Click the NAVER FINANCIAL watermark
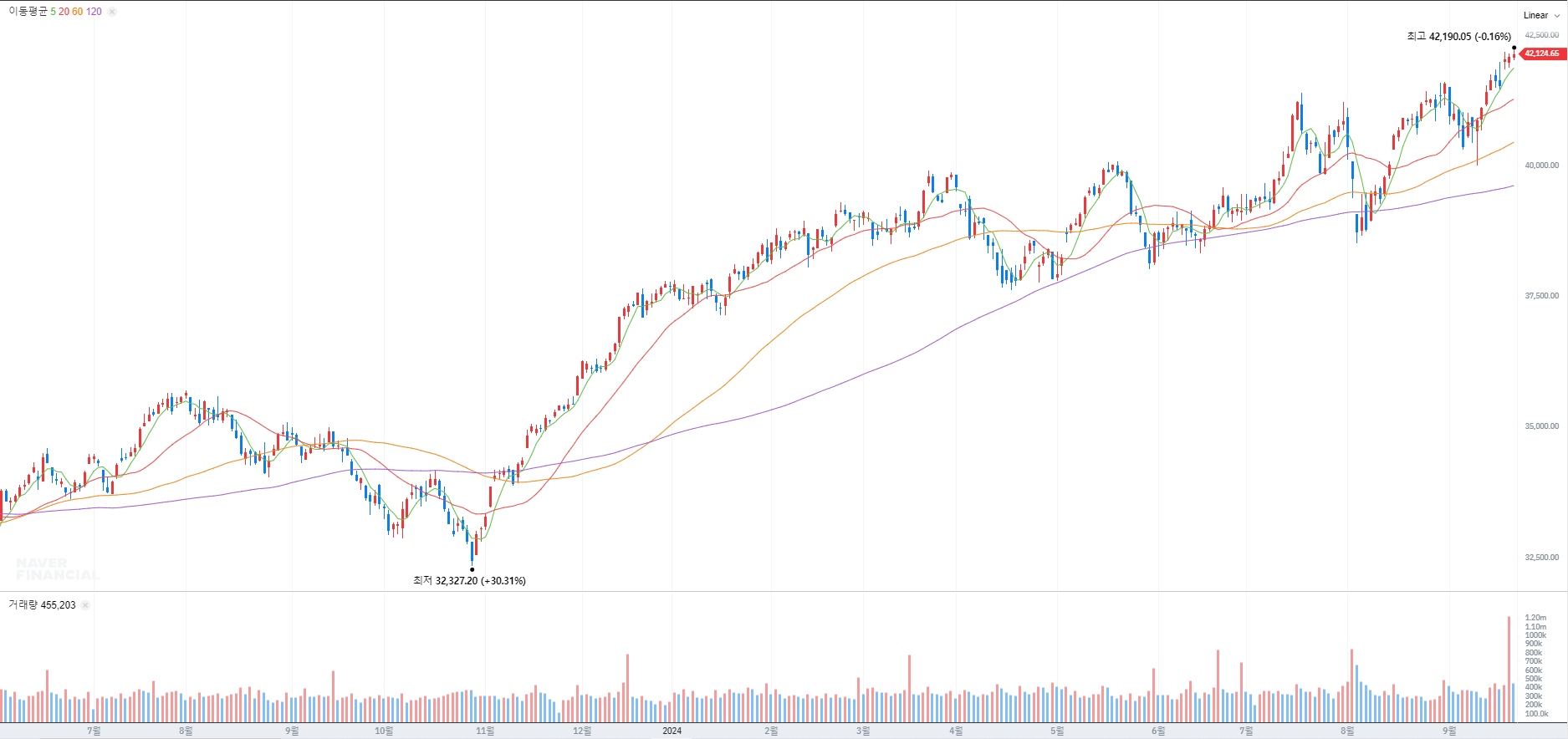Viewport: 1568px width, 739px height. click(58, 569)
